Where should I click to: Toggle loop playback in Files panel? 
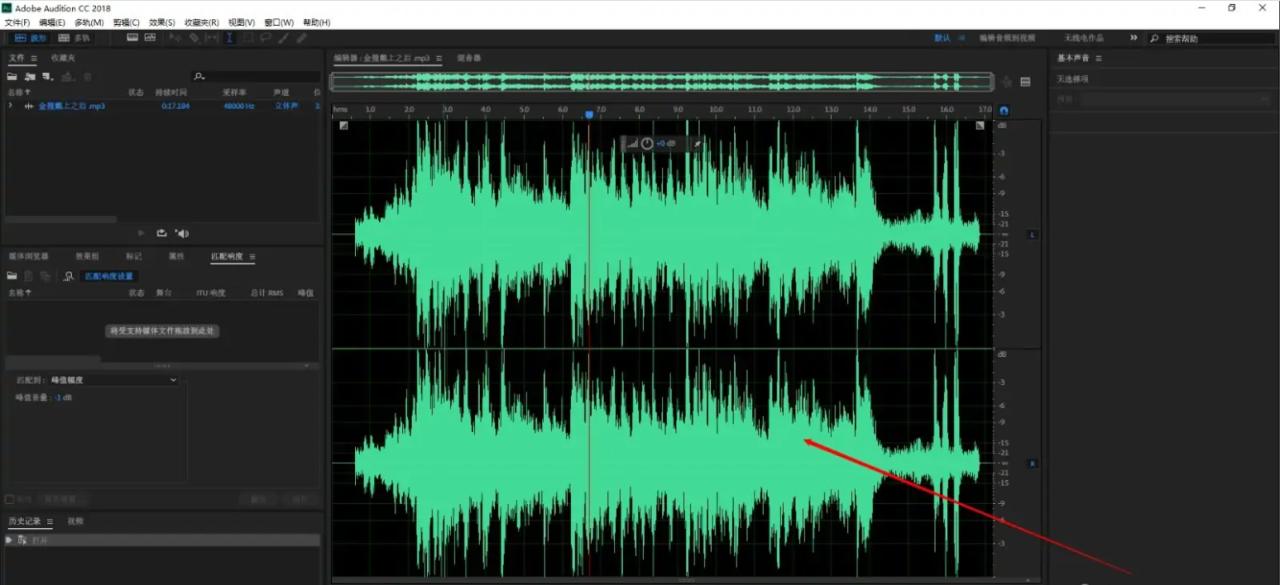[161, 233]
